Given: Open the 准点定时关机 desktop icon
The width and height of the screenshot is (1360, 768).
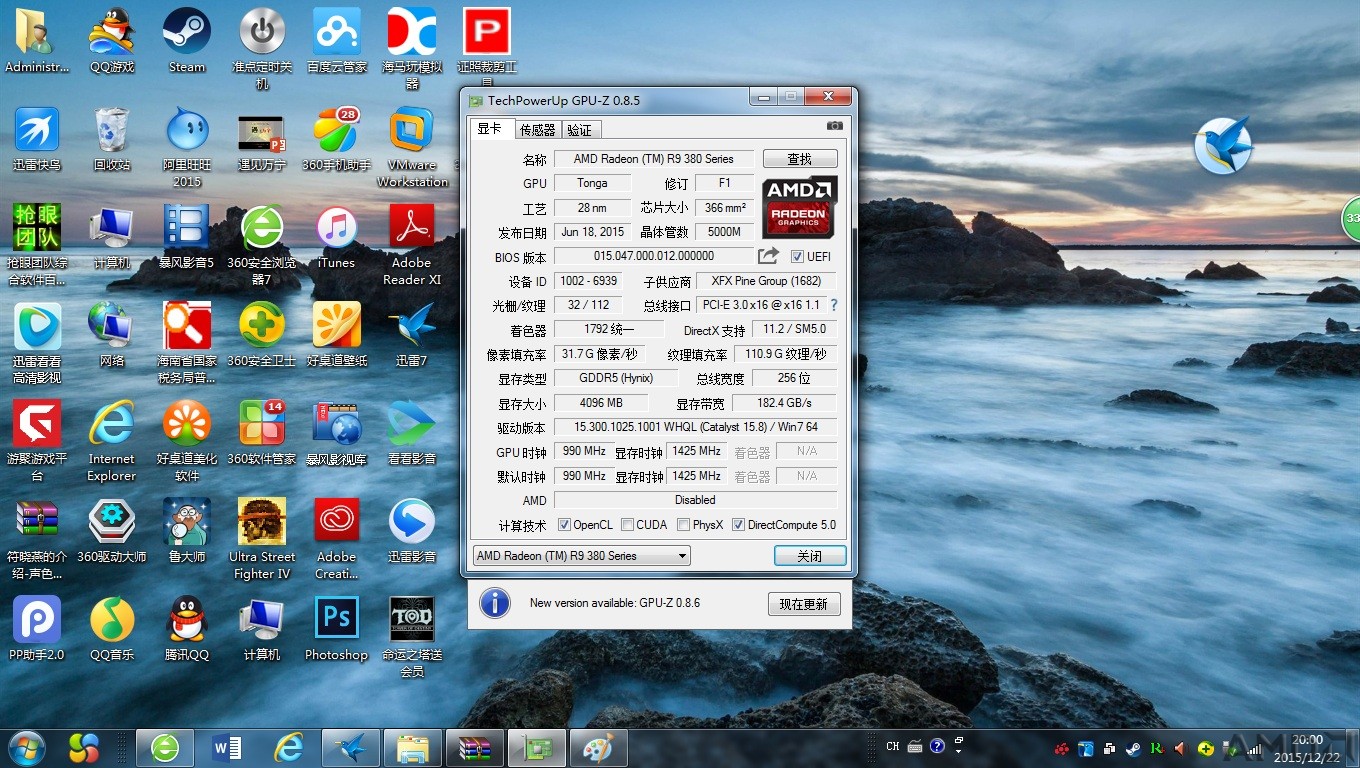Looking at the screenshot, I should pos(262,47).
